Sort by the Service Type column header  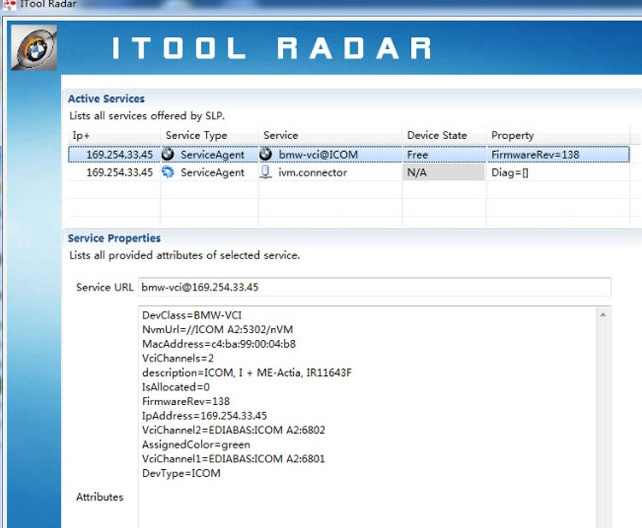(196, 135)
